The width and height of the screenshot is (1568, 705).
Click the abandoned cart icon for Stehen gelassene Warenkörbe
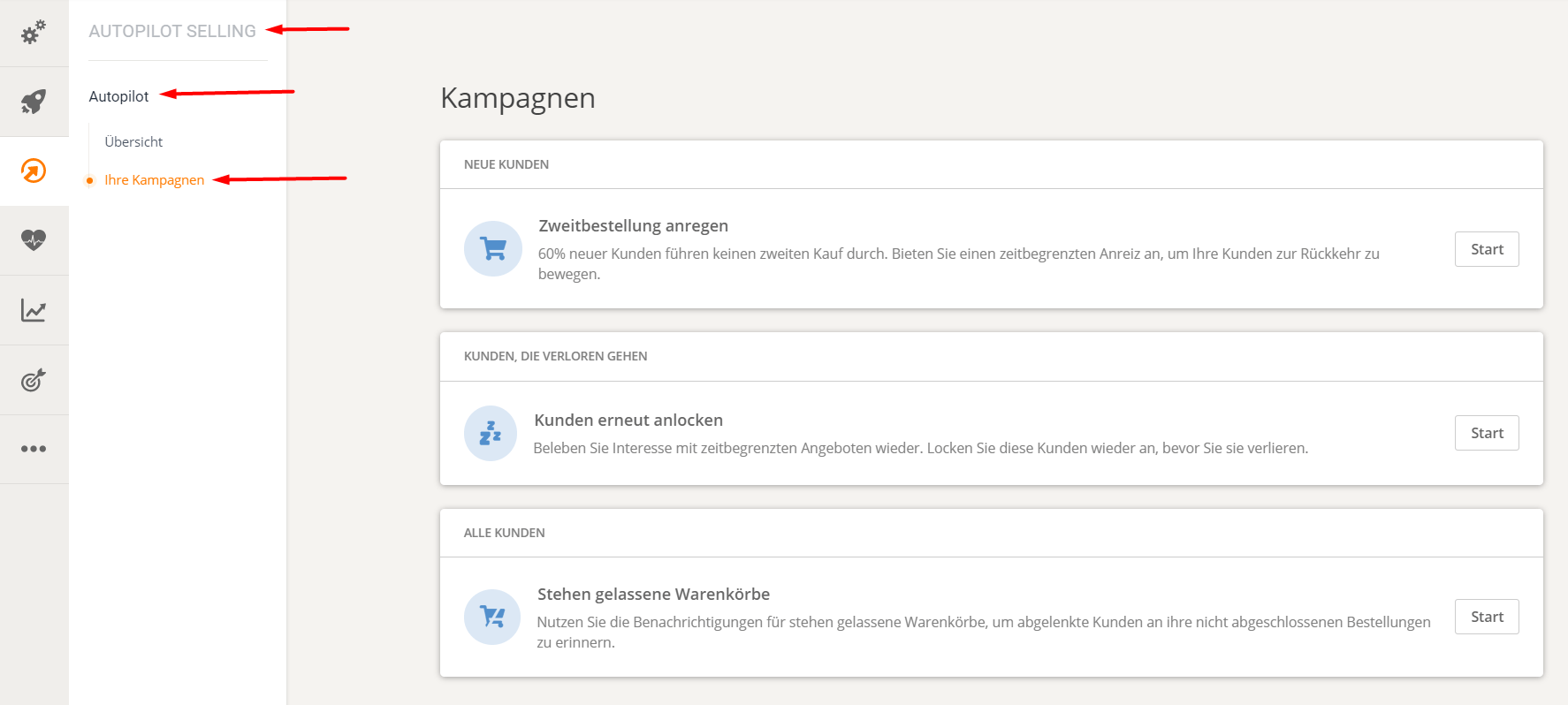492,617
